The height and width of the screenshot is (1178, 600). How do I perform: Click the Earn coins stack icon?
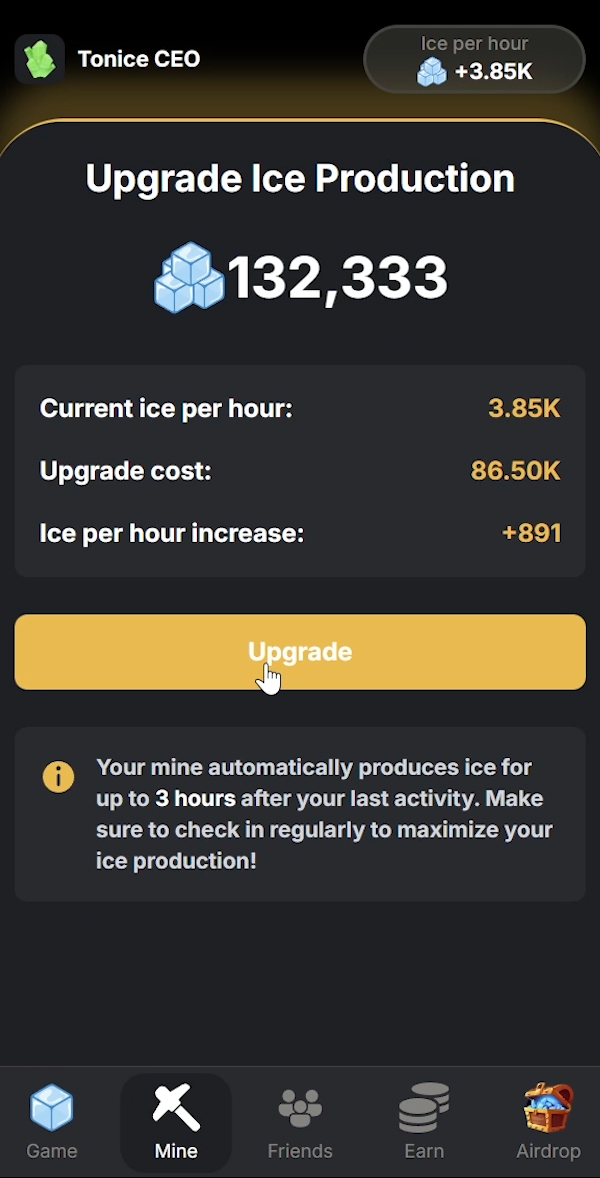click(x=424, y=1105)
